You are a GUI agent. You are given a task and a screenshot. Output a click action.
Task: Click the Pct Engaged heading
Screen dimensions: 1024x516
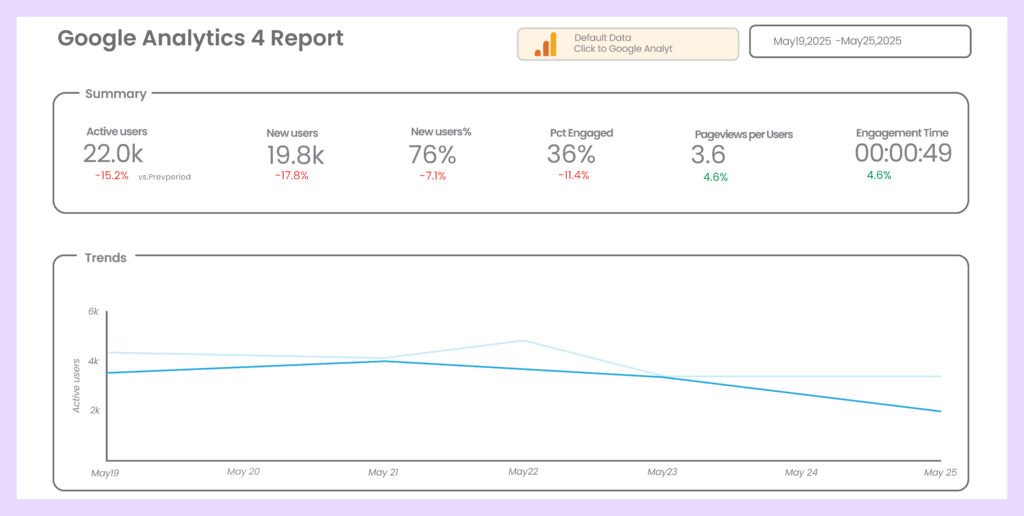coord(581,133)
